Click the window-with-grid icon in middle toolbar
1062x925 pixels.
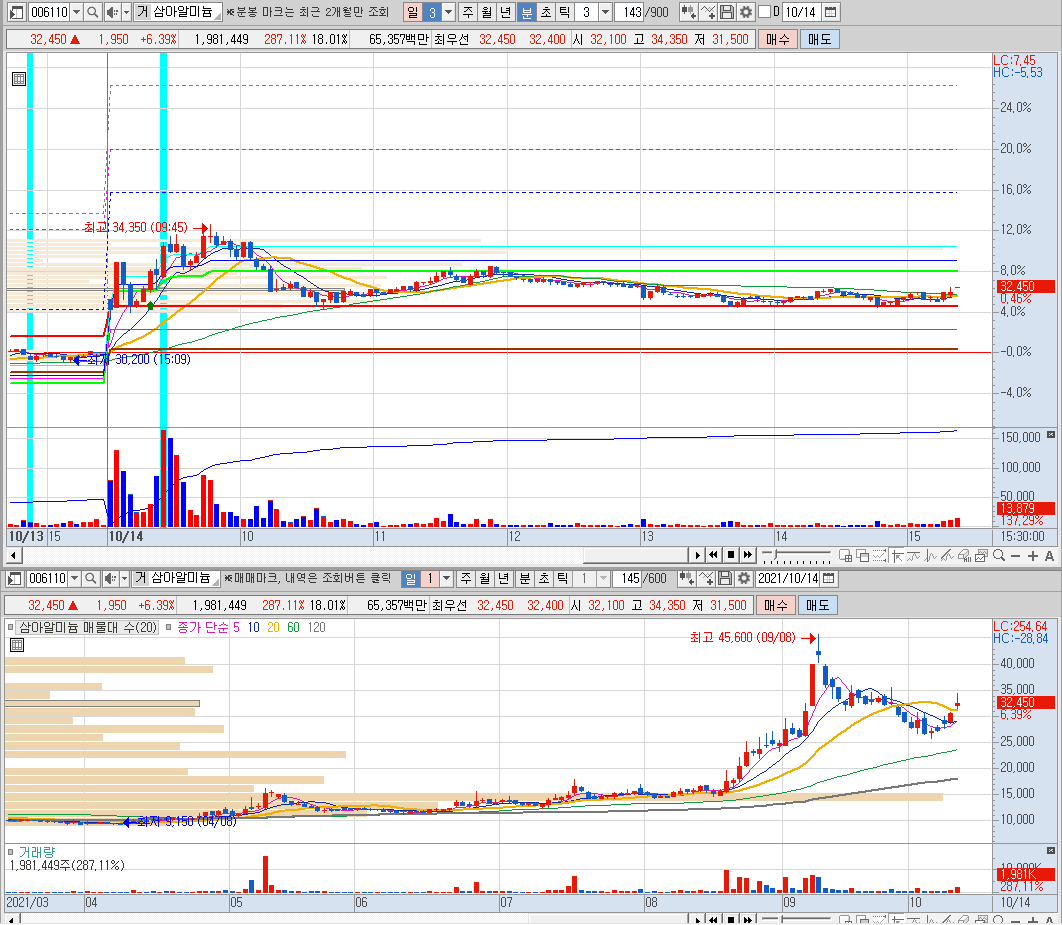click(845, 556)
